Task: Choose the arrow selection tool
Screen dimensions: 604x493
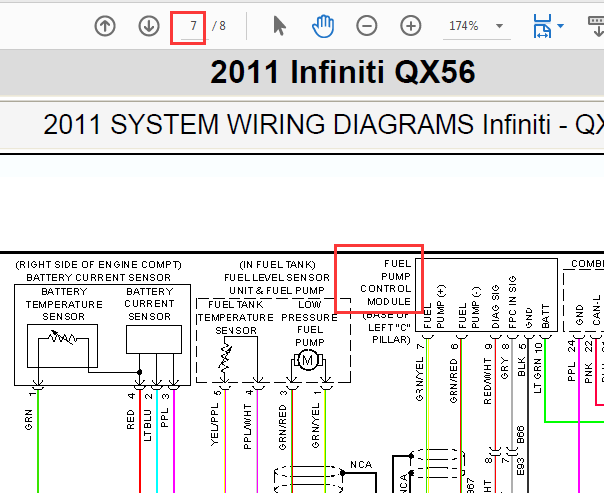Action: (x=280, y=26)
